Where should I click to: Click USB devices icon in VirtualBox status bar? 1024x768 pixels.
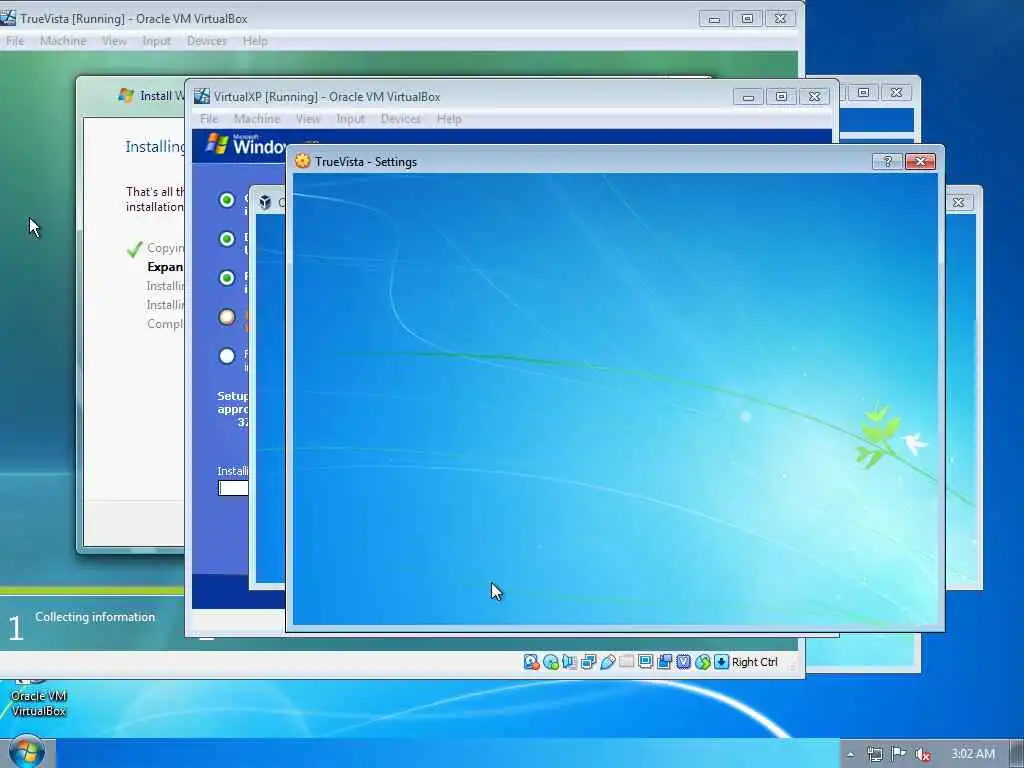pyautogui.click(x=607, y=662)
